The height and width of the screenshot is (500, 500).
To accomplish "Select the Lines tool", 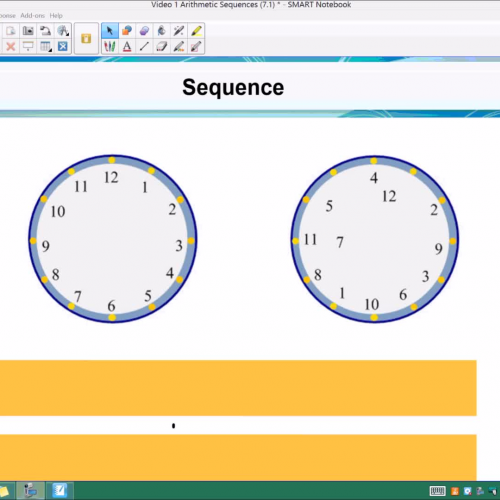I will (x=144, y=46).
